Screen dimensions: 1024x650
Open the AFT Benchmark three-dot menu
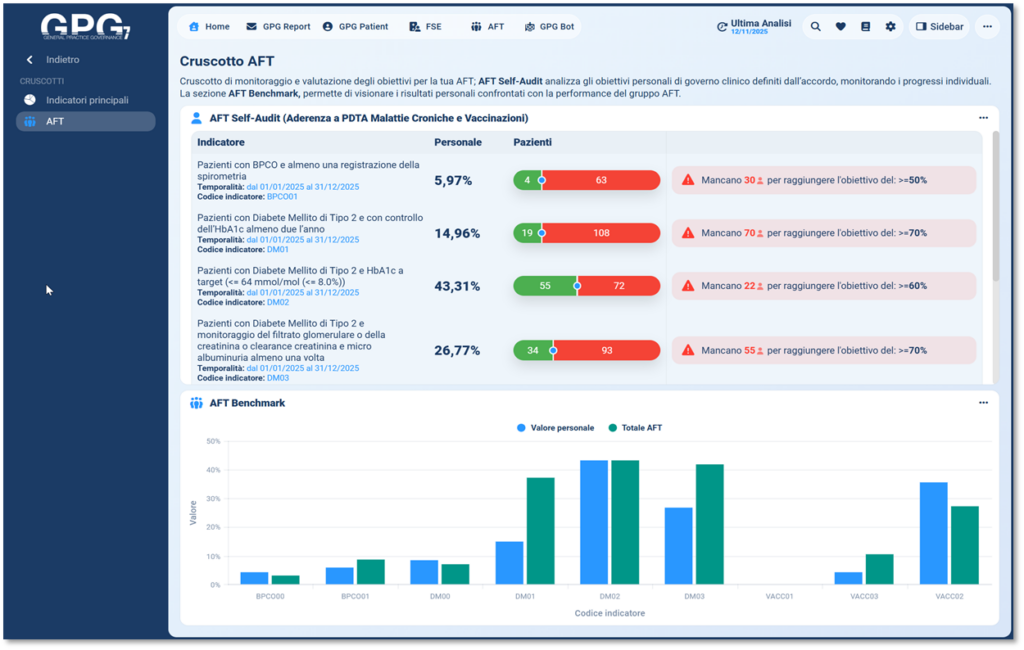coord(983,403)
